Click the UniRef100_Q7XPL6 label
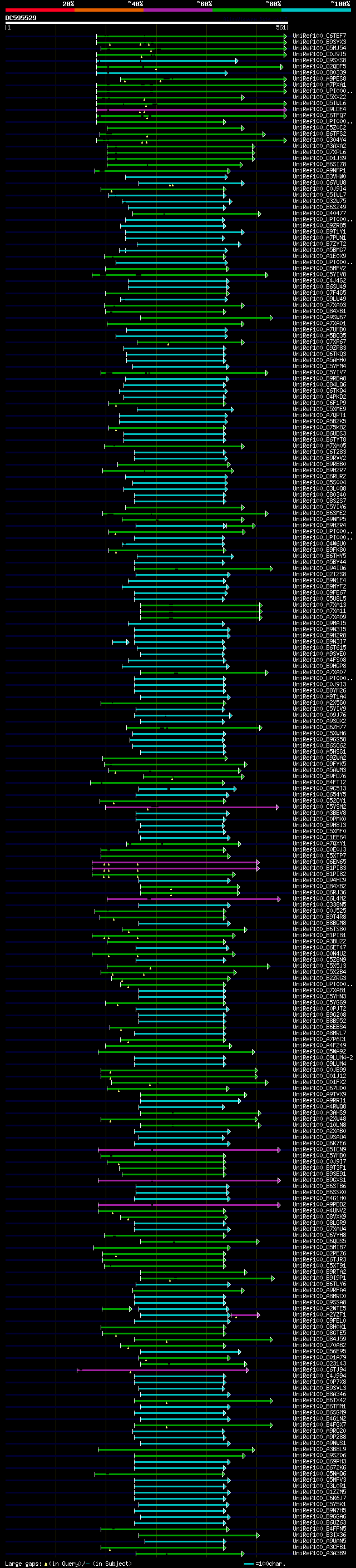356x1568 pixels. click(x=319, y=152)
